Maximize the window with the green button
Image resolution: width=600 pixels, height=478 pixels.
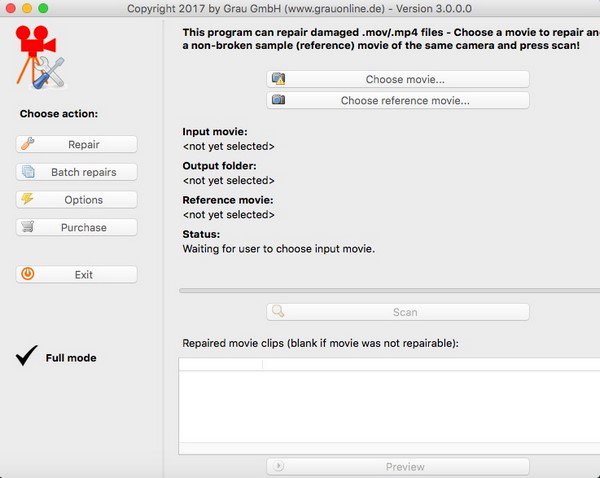click(x=43, y=8)
